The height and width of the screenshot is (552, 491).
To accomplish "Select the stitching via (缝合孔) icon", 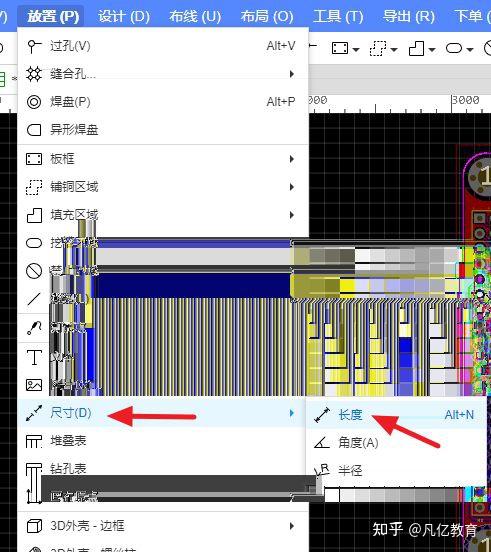I will click(x=34, y=74).
